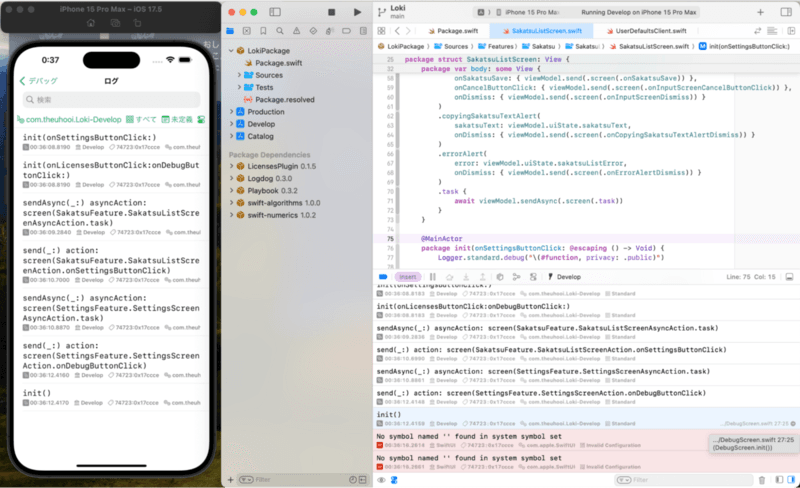Tap the すべて filter in simulator
The height and width of the screenshot is (488, 800).
(x=142, y=119)
